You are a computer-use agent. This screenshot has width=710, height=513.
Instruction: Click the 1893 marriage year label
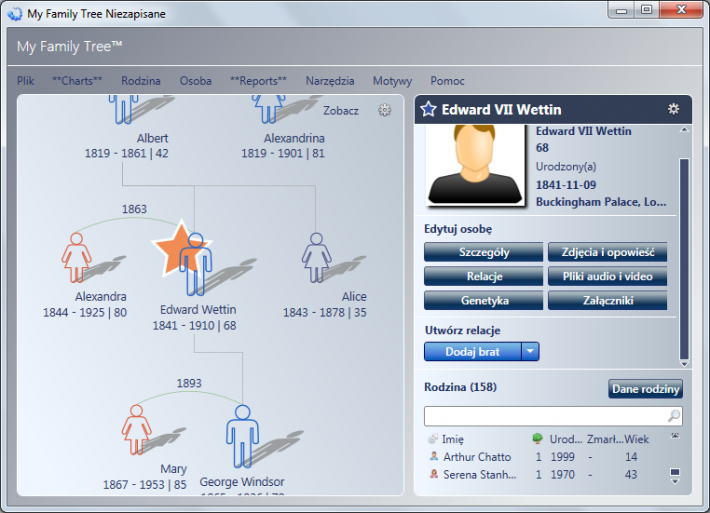[189, 383]
